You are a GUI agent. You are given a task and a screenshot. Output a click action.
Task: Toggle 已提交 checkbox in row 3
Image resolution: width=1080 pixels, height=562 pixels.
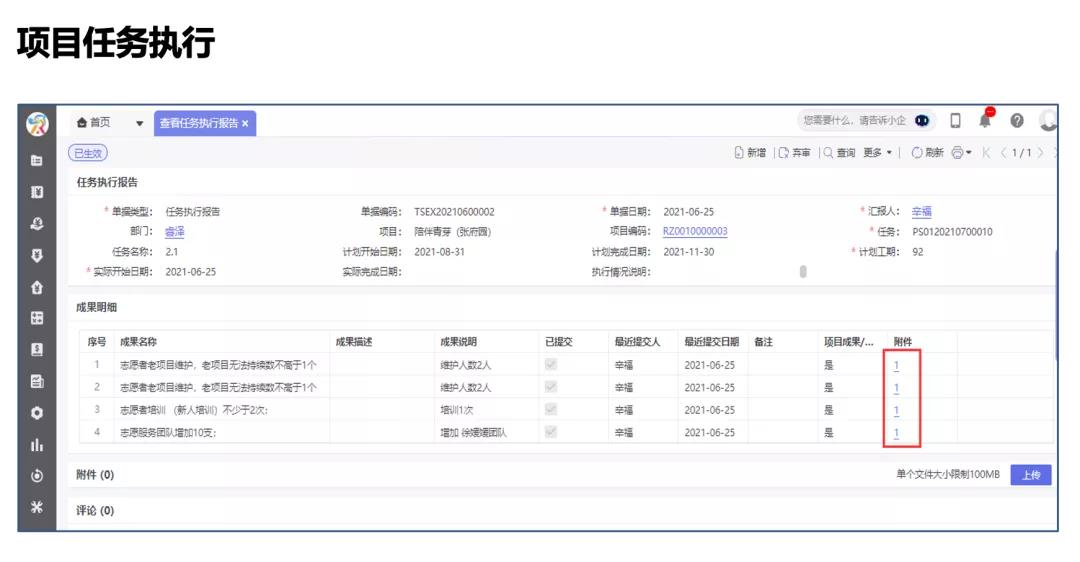550,410
